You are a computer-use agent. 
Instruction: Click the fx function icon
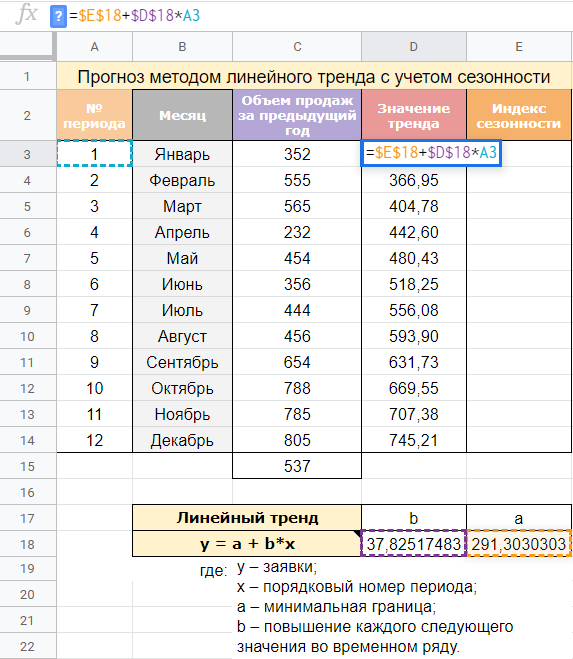(26, 15)
